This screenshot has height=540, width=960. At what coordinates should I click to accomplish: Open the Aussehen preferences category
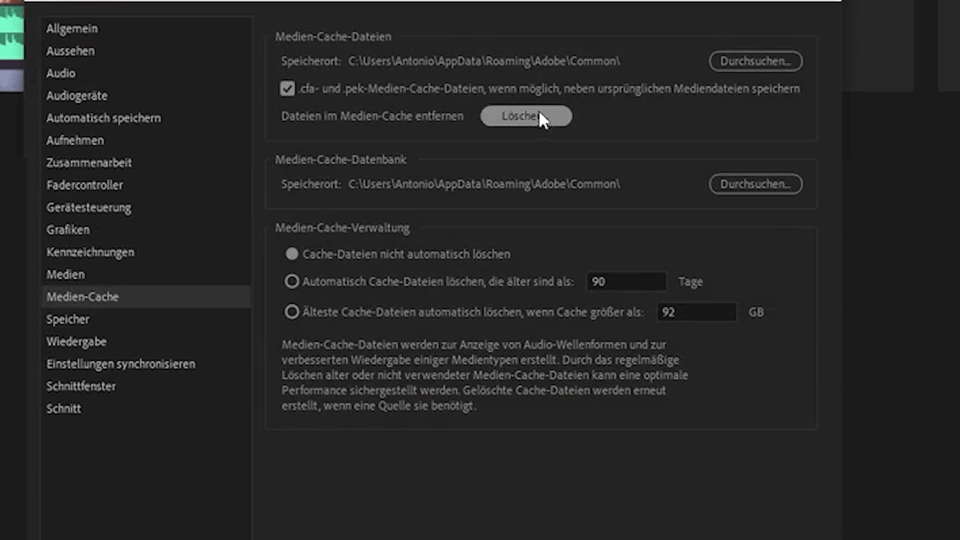click(71, 51)
